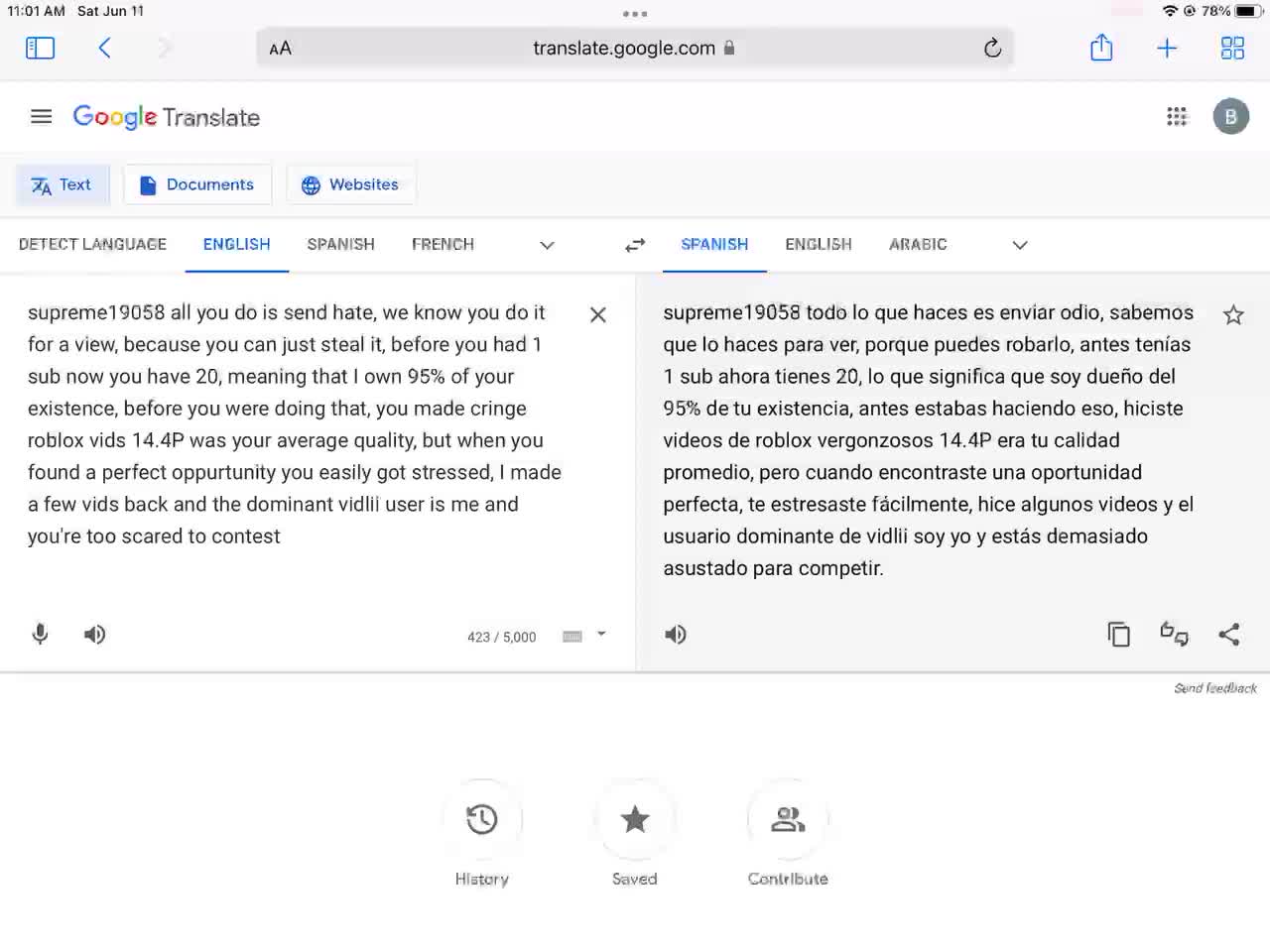The width and height of the screenshot is (1270, 952).
Task: Open Saved translations
Action: (635, 833)
